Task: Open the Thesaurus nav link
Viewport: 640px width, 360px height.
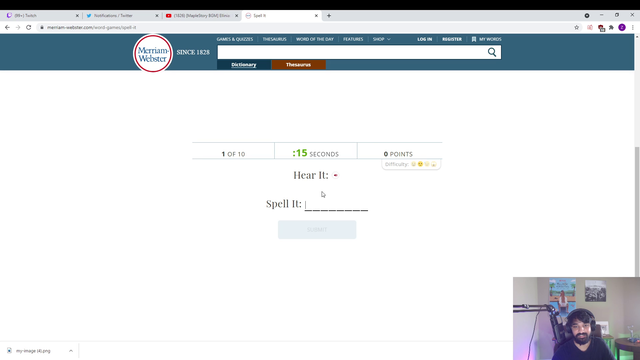Action: [274, 39]
